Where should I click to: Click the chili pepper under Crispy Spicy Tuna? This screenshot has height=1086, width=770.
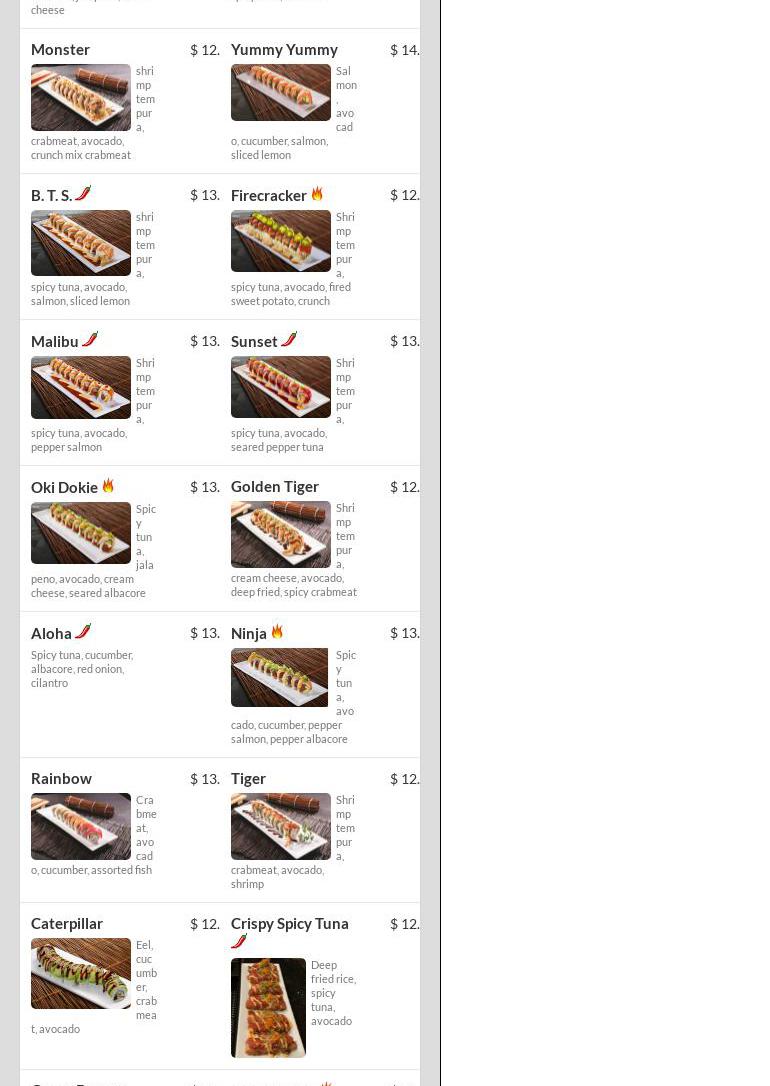(239, 941)
